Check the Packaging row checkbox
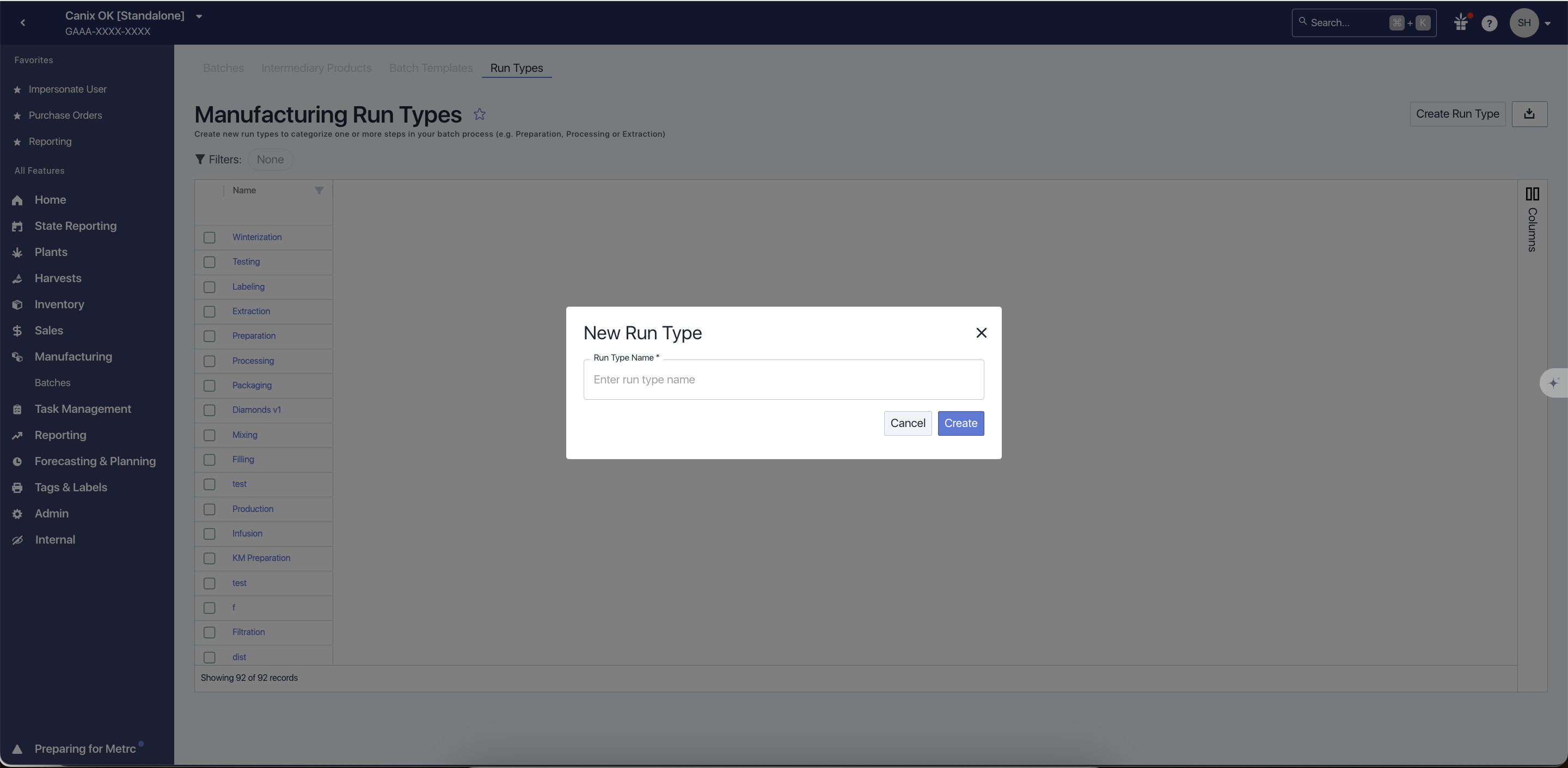 click(x=210, y=386)
